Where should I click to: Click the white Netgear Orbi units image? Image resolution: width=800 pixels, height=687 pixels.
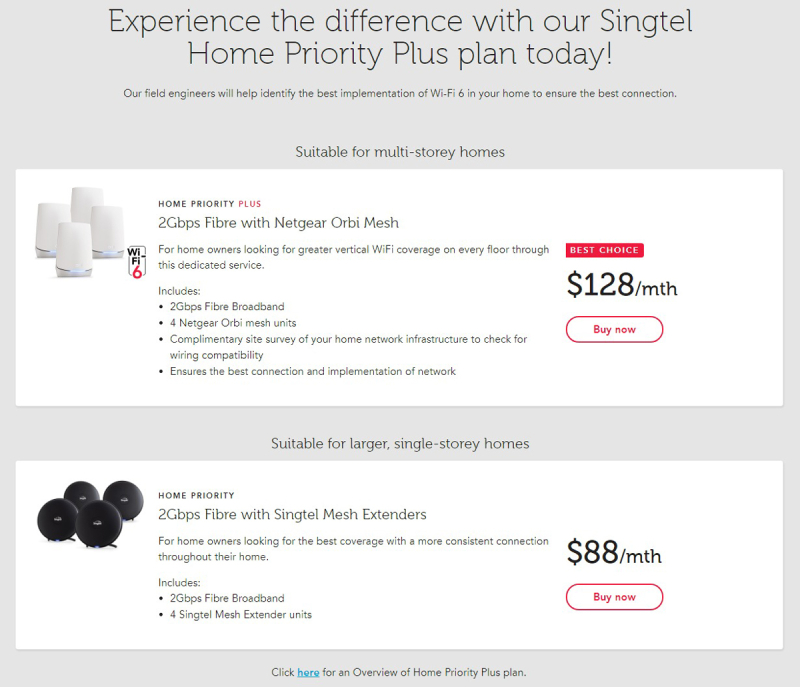81,232
